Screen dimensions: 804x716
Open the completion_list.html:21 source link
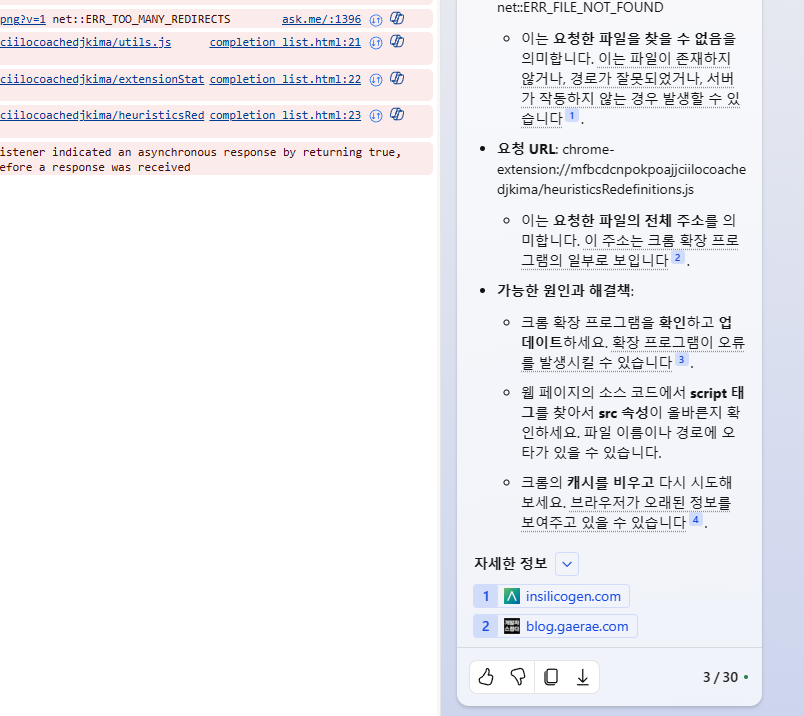click(x=285, y=43)
